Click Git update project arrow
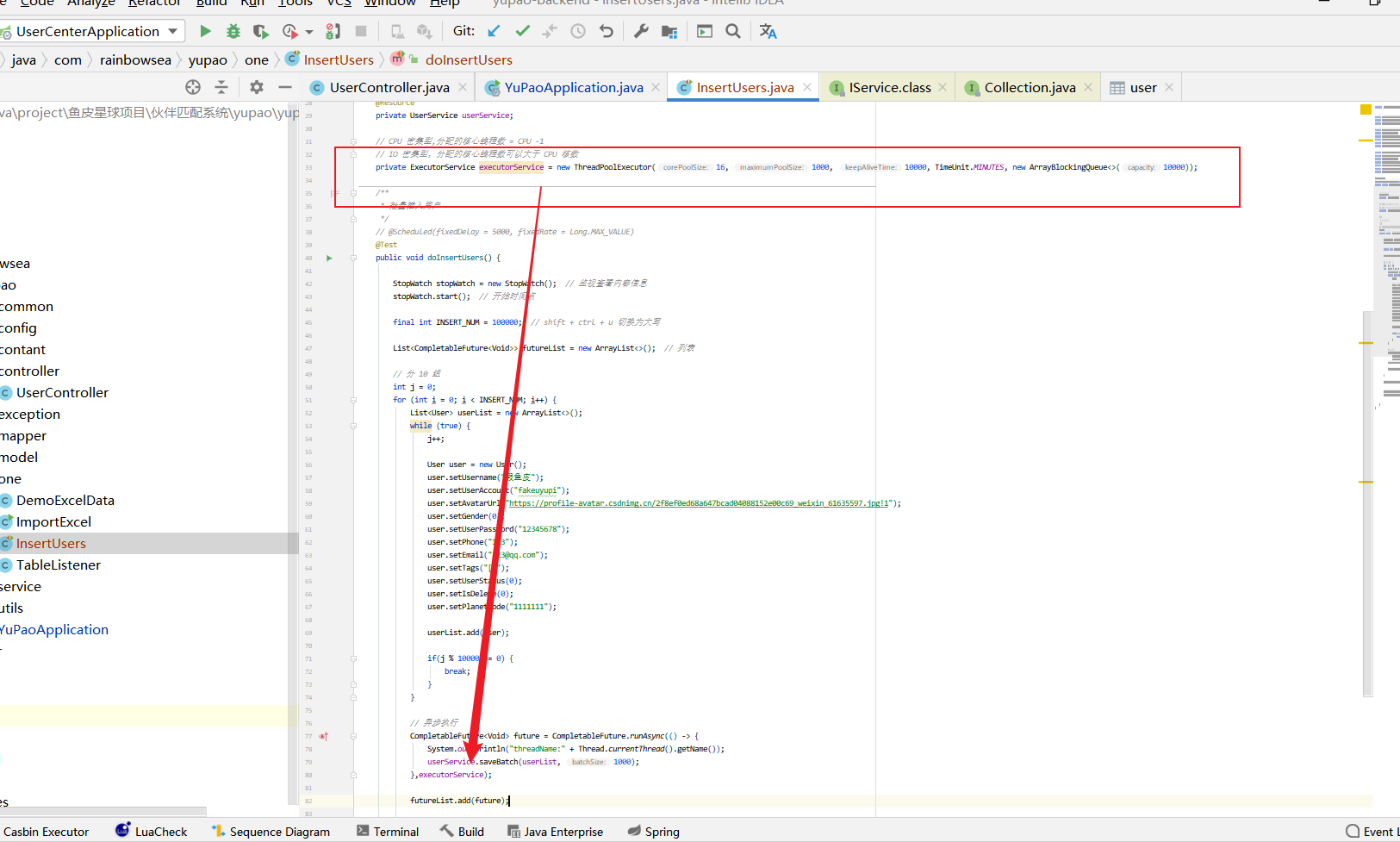The height and width of the screenshot is (842, 1400). coord(494,31)
